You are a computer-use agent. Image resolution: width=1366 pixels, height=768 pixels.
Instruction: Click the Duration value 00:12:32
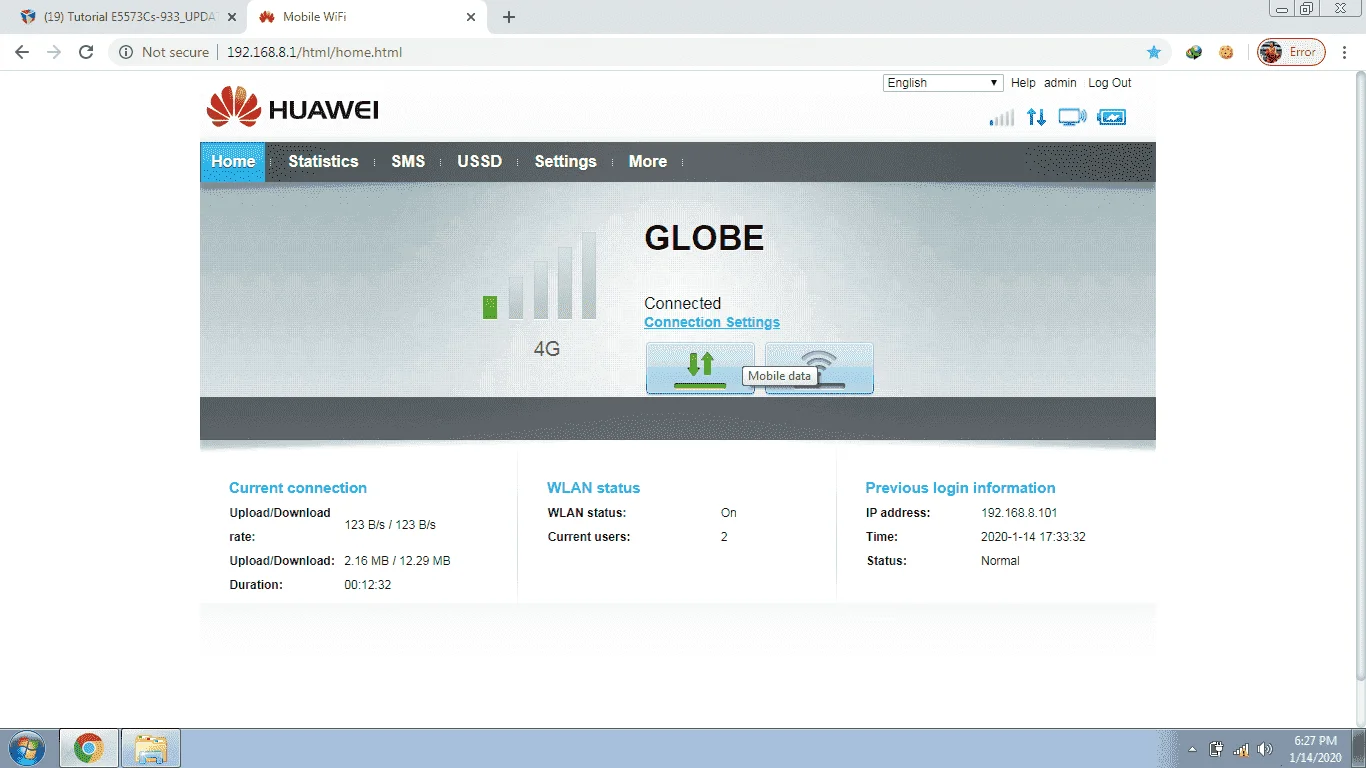pyautogui.click(x=368, y=585)
